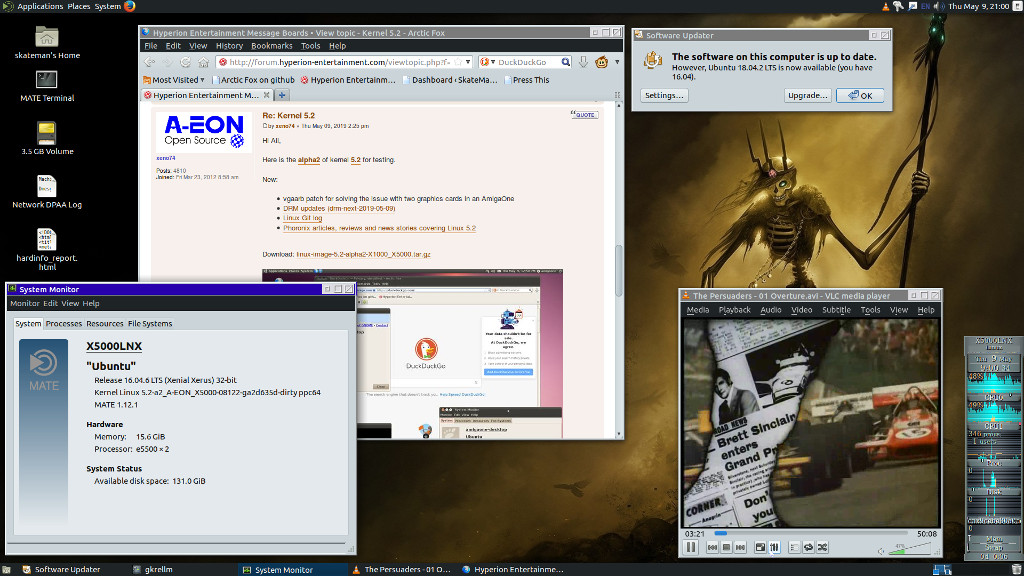
Task: Show the VLC playlist
Action: click(794, 547)
